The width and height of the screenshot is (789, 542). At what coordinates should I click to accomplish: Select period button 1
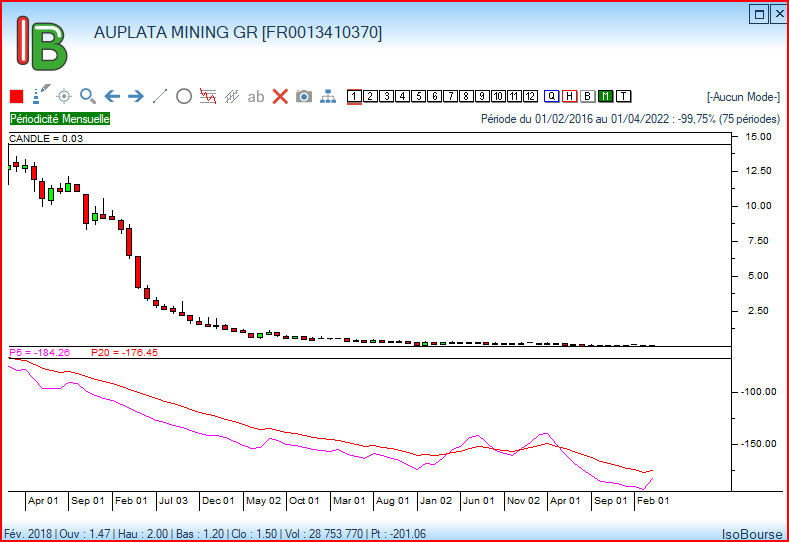point(354,96)
